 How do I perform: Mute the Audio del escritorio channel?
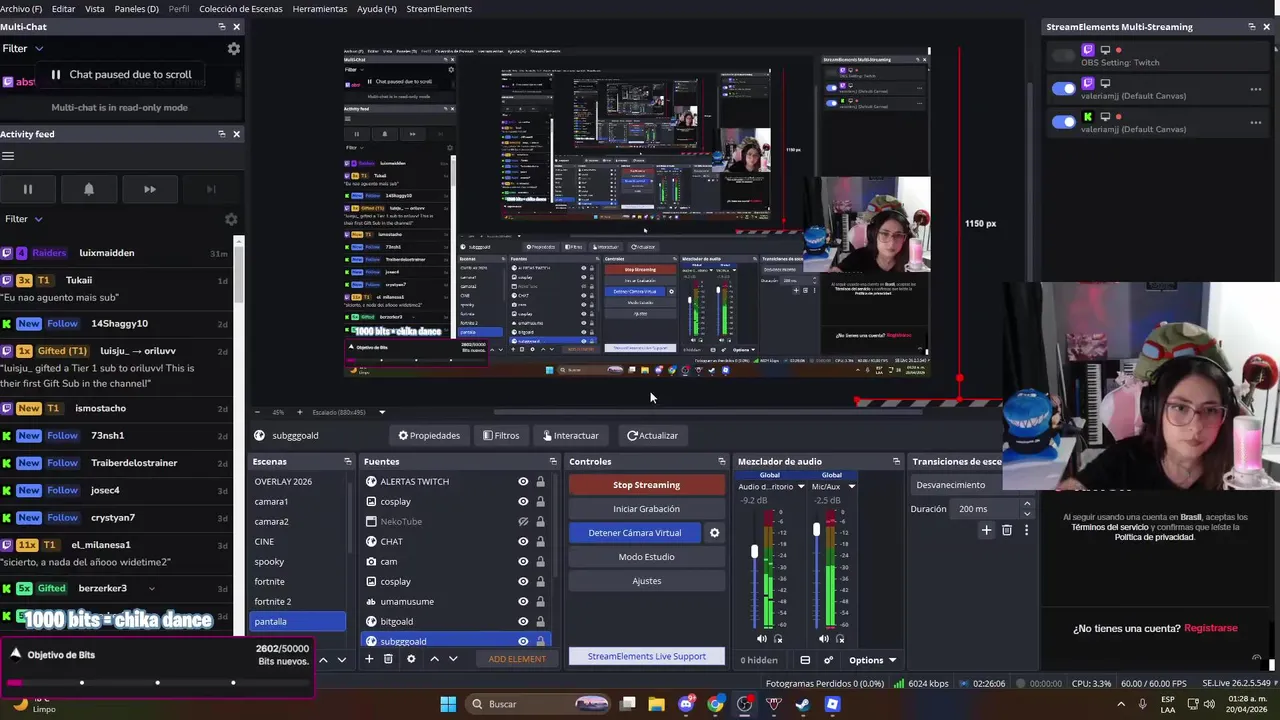pos(762,638)
